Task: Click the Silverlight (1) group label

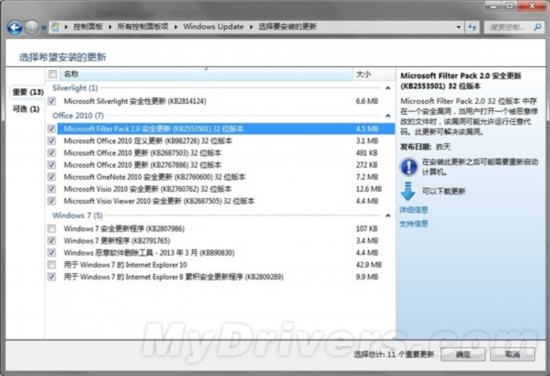Action: [75, 88]
